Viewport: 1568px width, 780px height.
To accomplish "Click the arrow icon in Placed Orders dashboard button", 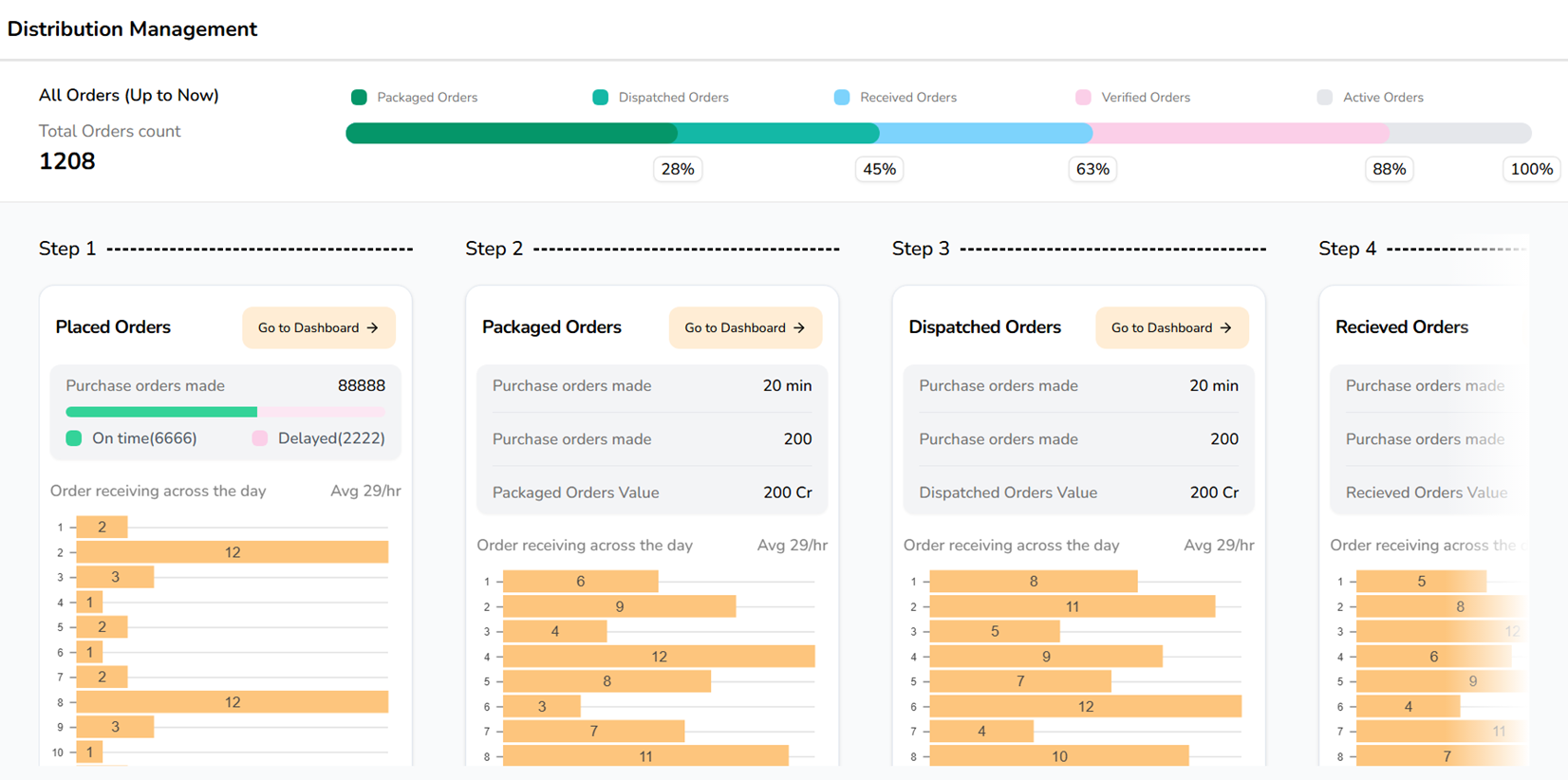I will point(372,328).
